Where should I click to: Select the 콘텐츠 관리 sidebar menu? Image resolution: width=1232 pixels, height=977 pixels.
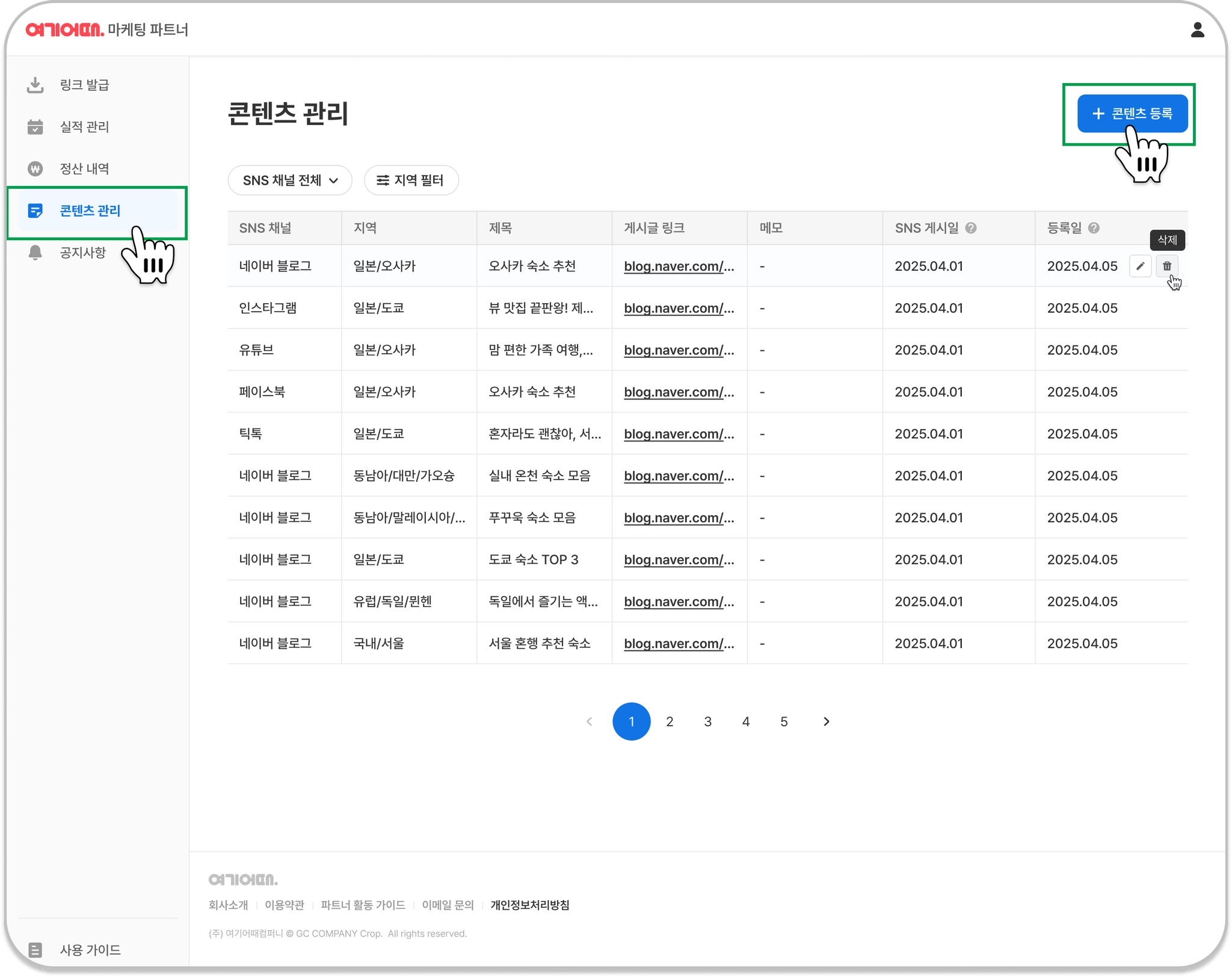pos(90,211)
